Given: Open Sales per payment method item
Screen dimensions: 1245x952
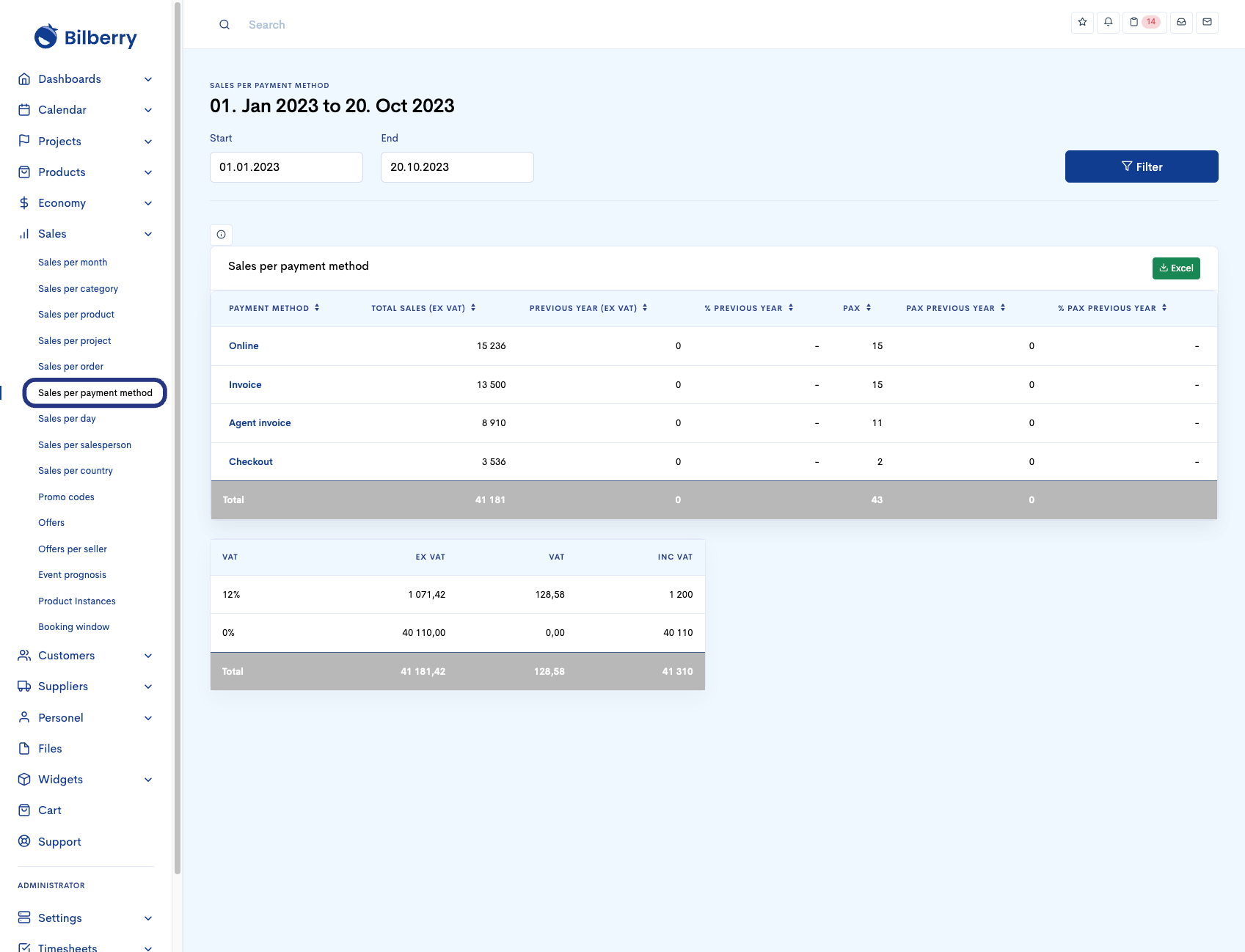Looking at the screenshot, I should 95,393.
